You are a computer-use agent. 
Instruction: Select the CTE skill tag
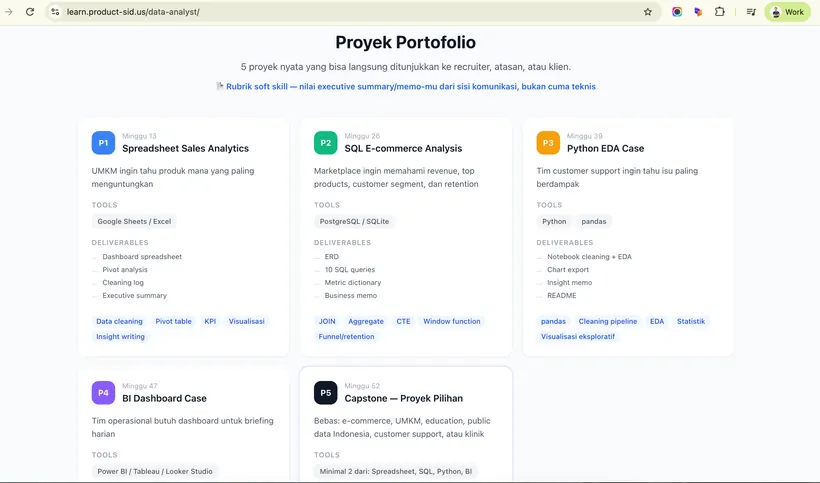click(x=403, y=321)
